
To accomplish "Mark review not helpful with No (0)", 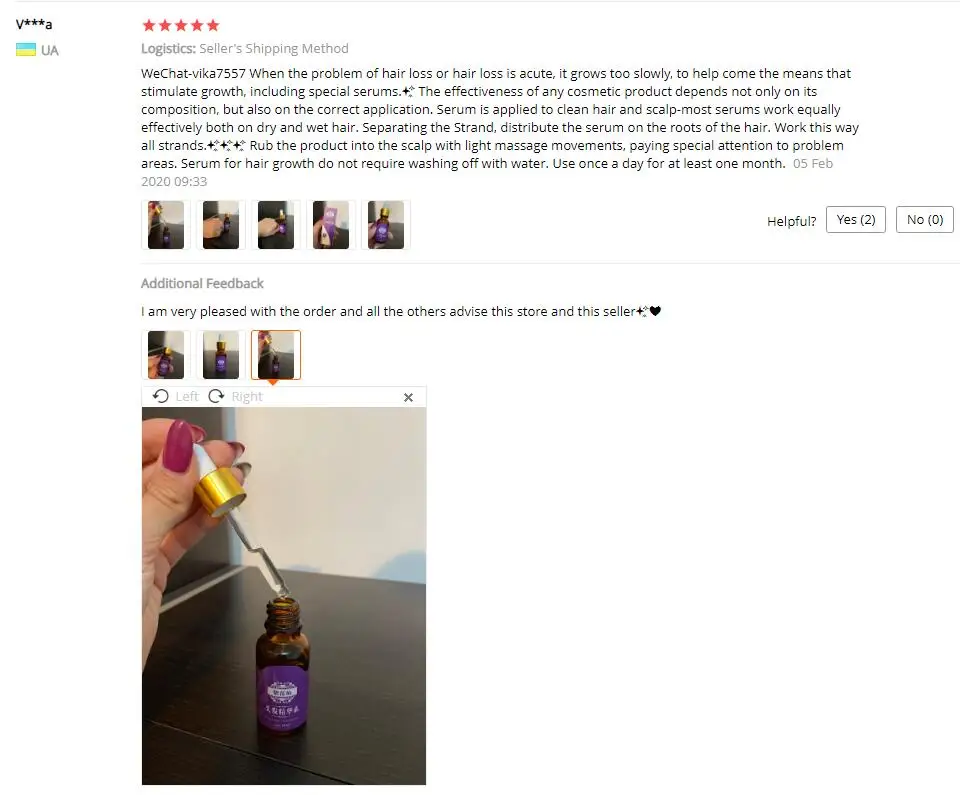I will (924, 219).
